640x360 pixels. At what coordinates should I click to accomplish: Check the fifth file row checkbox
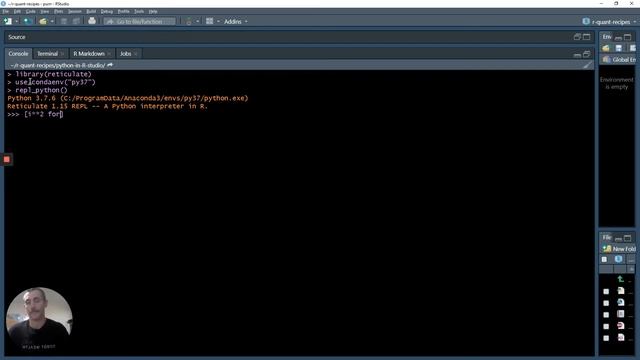[x=606, y=338]
